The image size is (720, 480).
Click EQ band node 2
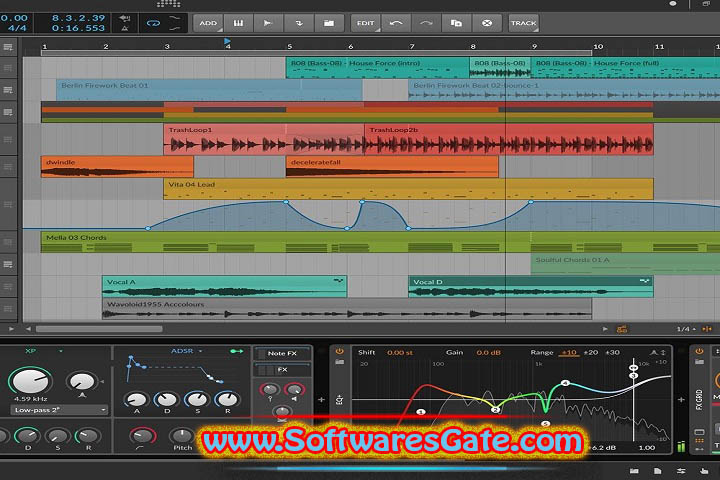point(495,409)
